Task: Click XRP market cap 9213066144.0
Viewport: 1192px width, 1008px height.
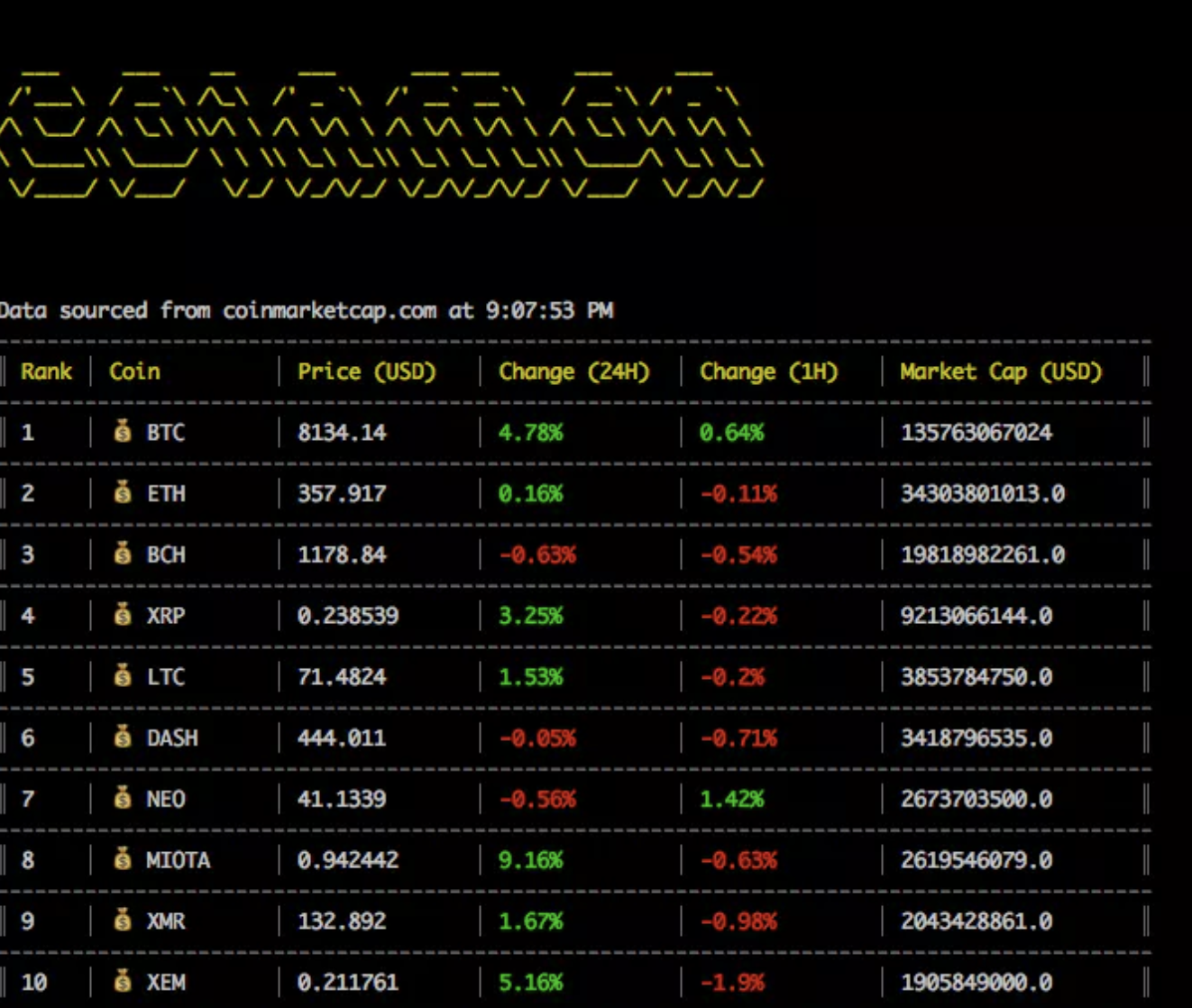Action: click(977, 616)
